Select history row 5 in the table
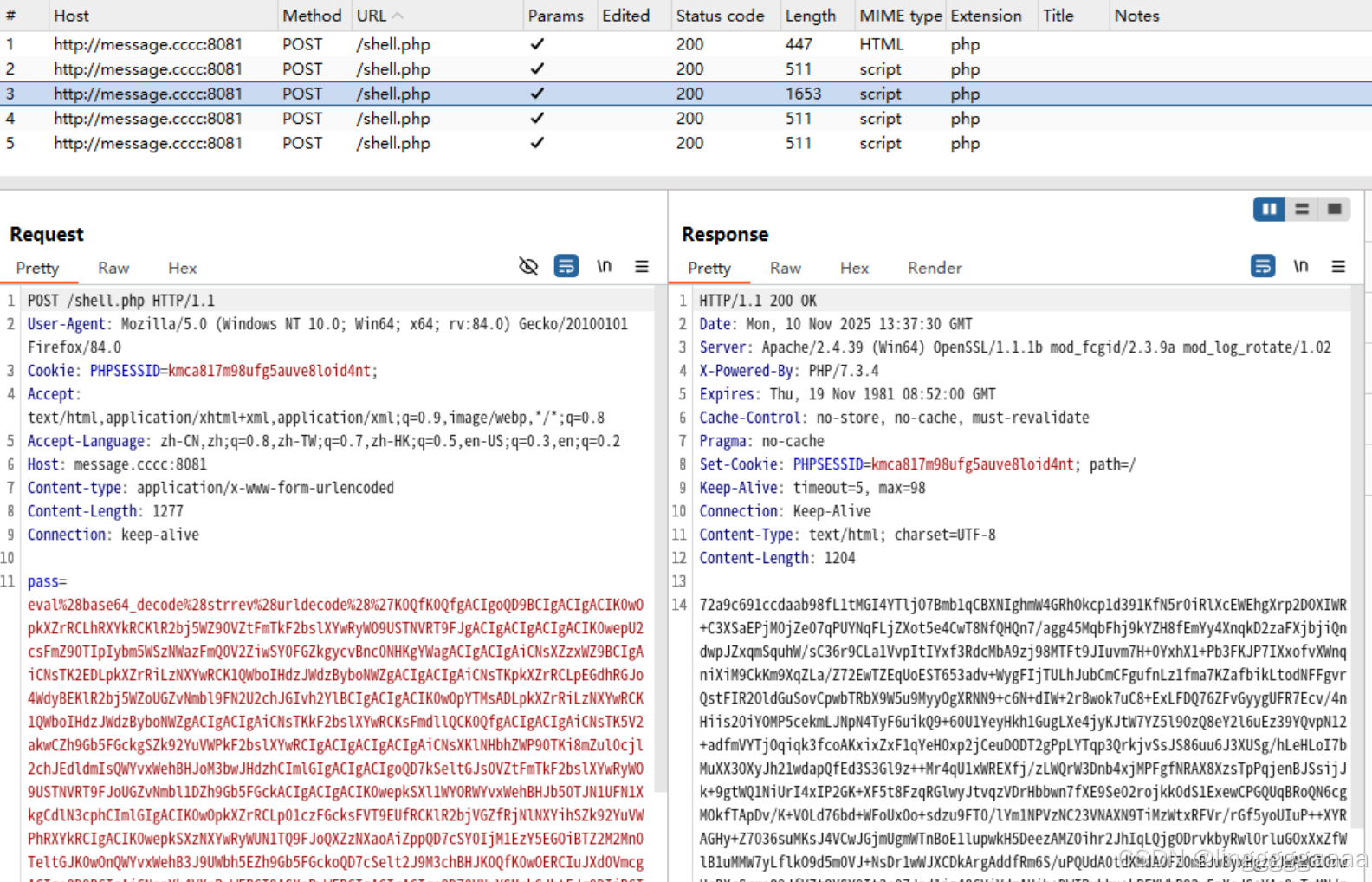Viewport: 1372px width, 882px height. (686, 143)
